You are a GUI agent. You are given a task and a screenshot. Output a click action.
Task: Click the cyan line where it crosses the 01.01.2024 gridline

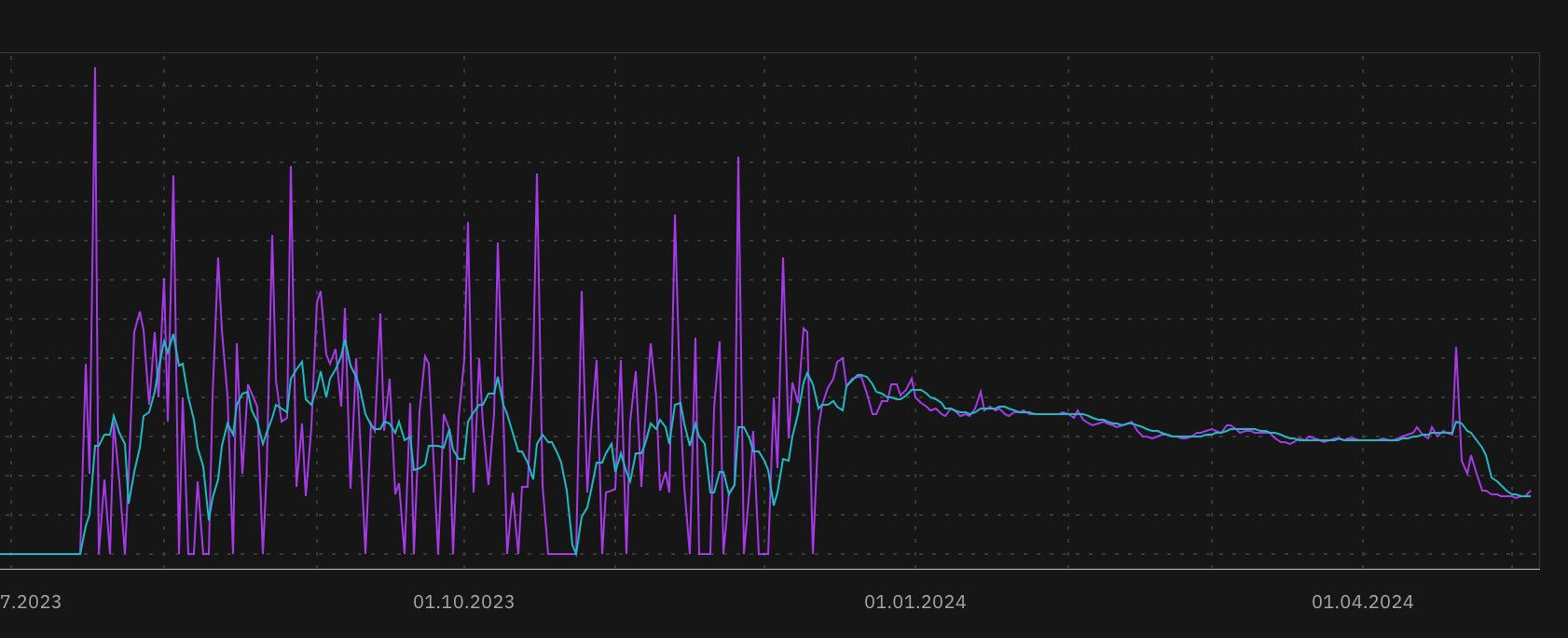[915, 390]
